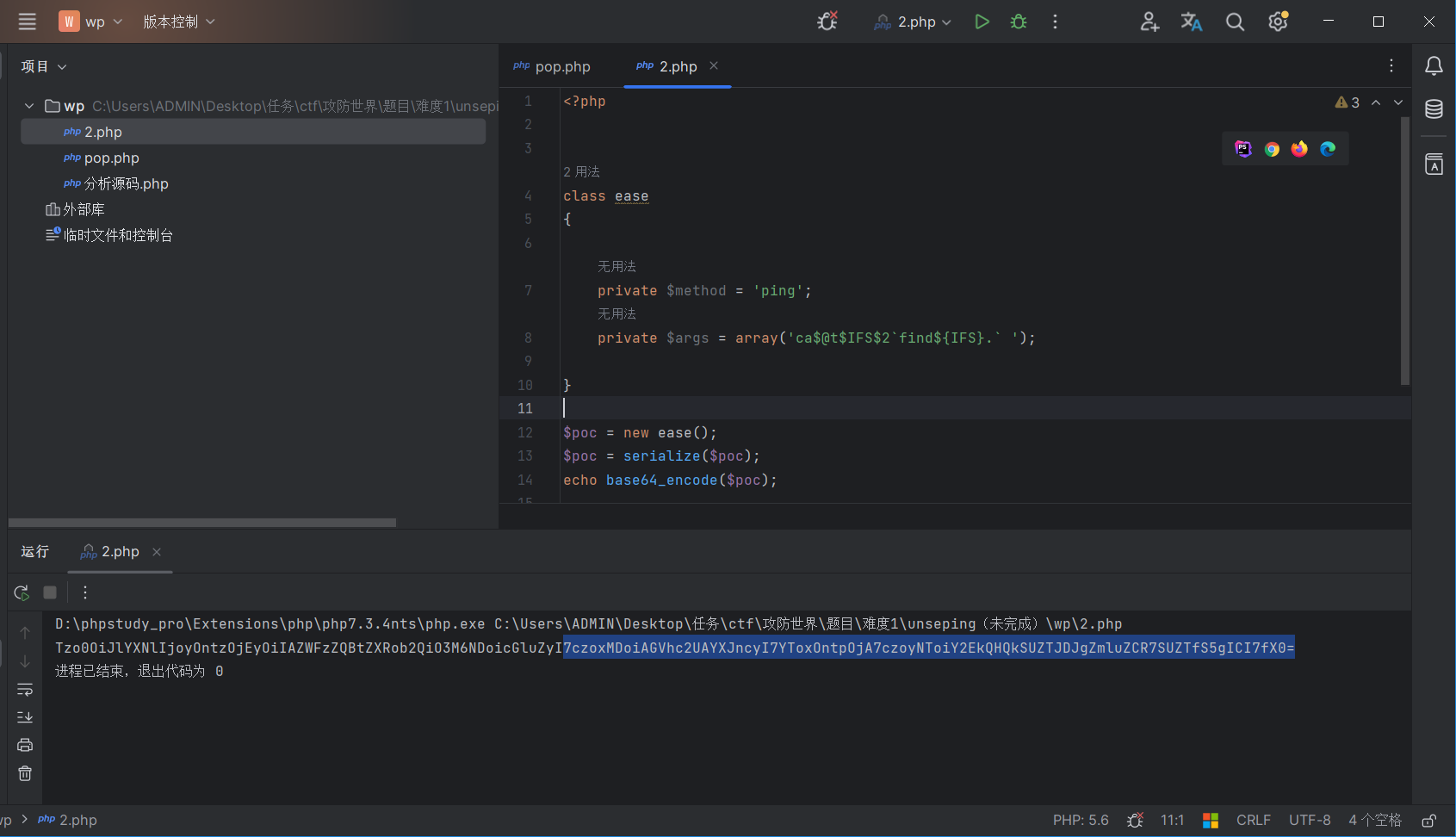
Task: Select 2.php in the project tree
Action: click(253, 132)
